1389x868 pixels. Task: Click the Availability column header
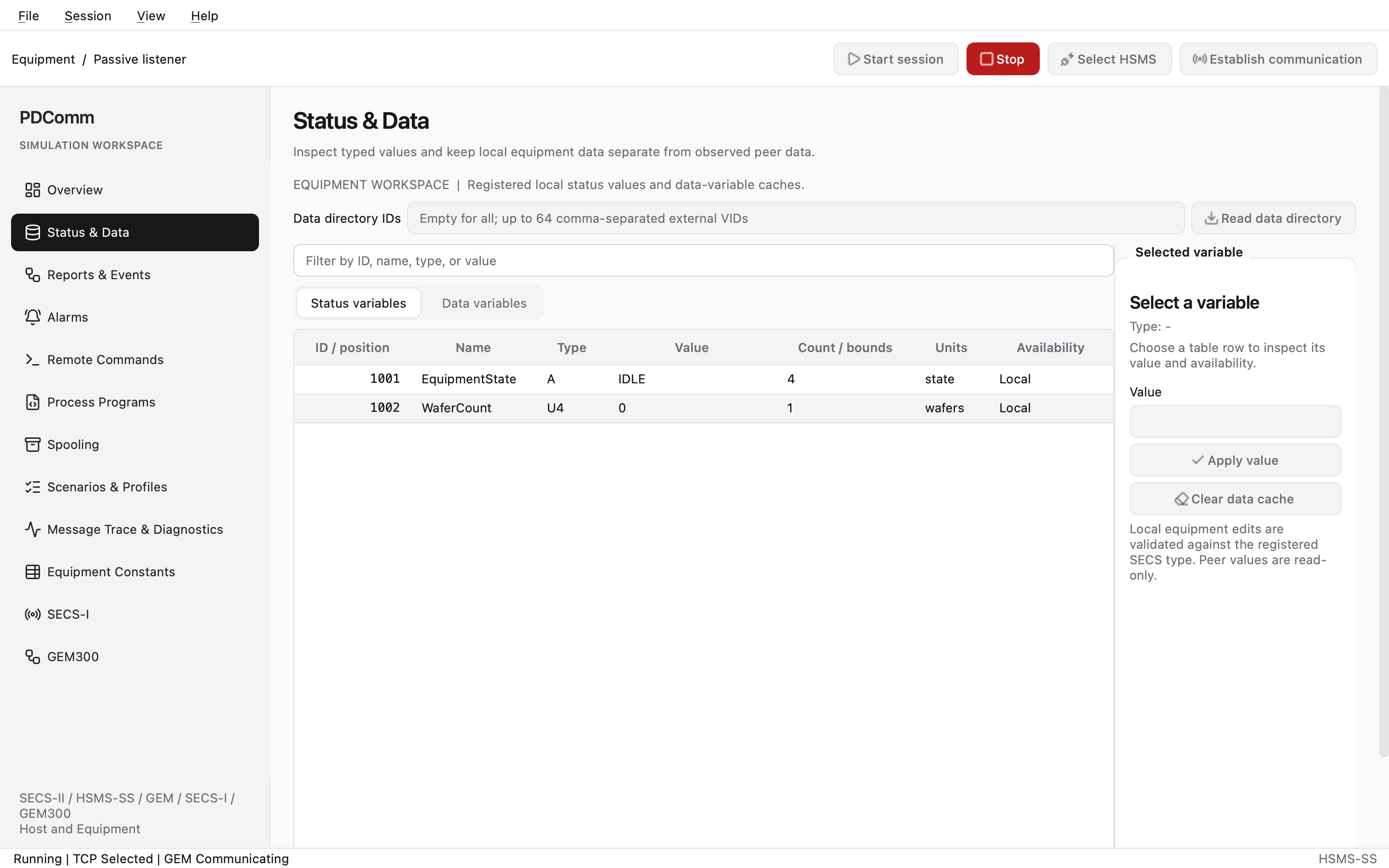(x=1050, y=347)
